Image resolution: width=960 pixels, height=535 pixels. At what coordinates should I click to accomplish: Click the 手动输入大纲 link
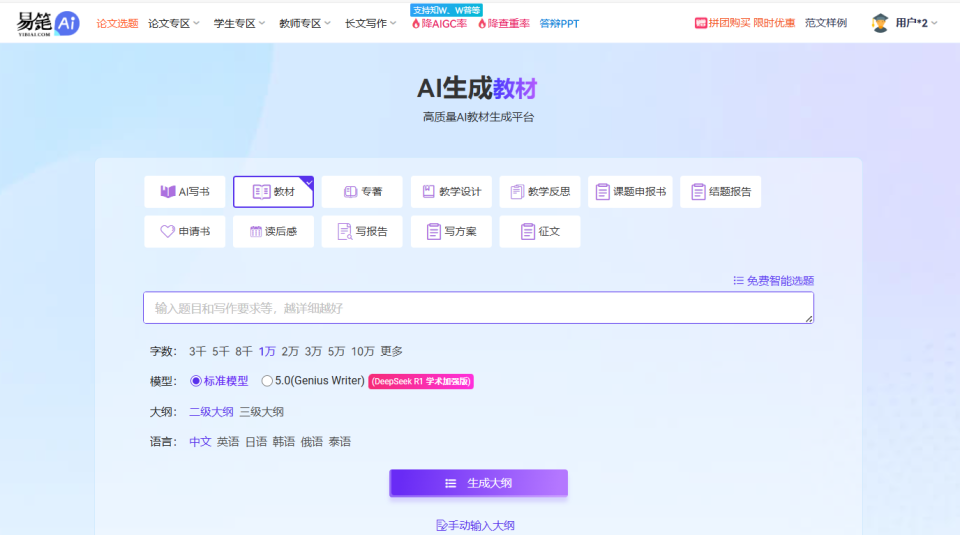pyautogui.click(x=476, y=525)
